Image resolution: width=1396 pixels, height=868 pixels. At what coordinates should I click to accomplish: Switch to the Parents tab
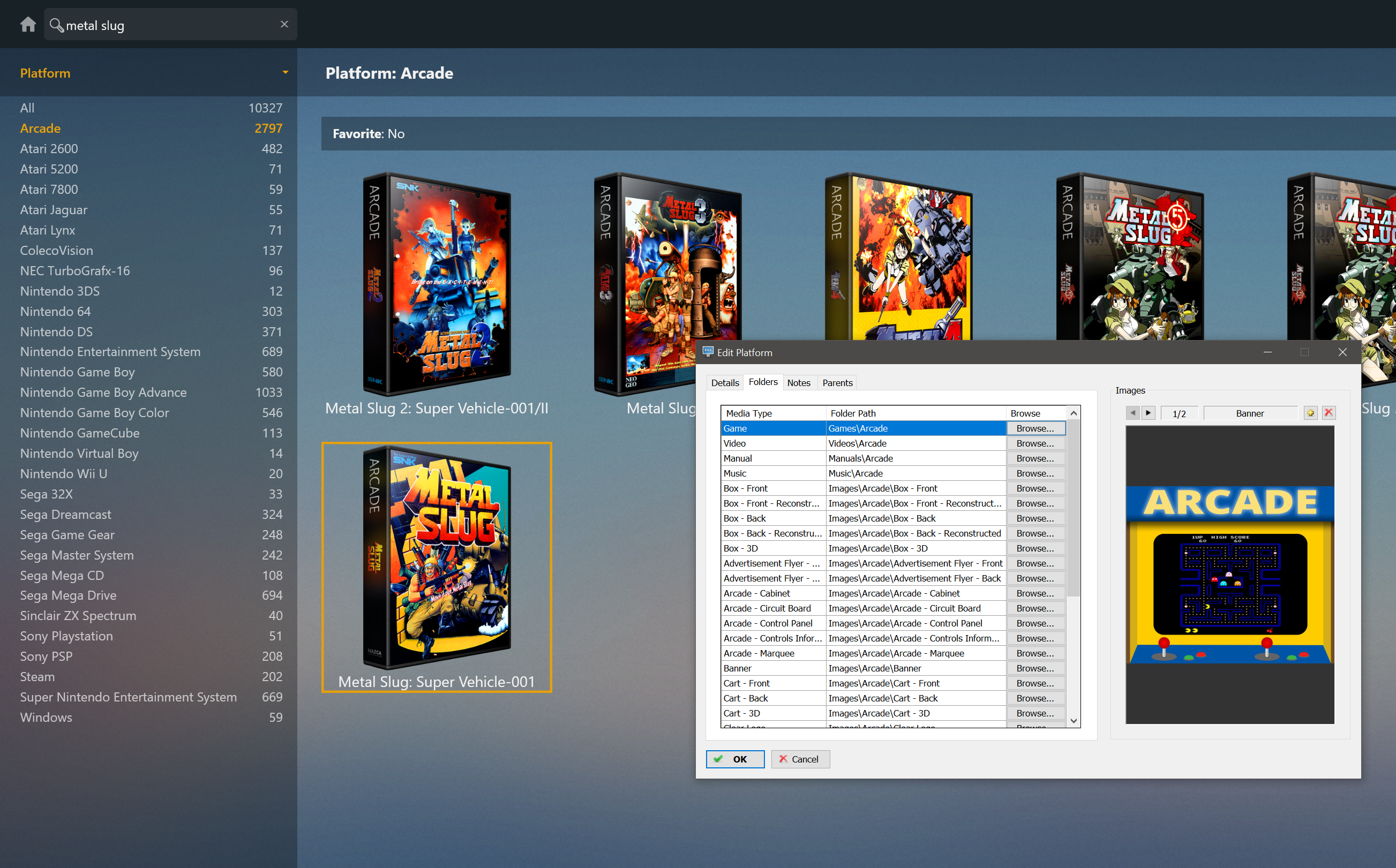click(x=837, y=383)
